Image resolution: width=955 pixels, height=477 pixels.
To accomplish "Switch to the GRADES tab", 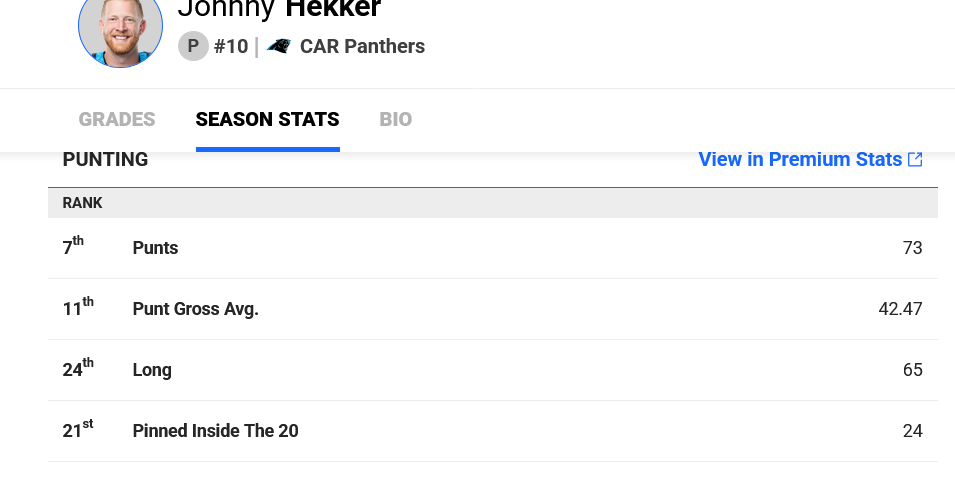I will (x=117, y=119).
